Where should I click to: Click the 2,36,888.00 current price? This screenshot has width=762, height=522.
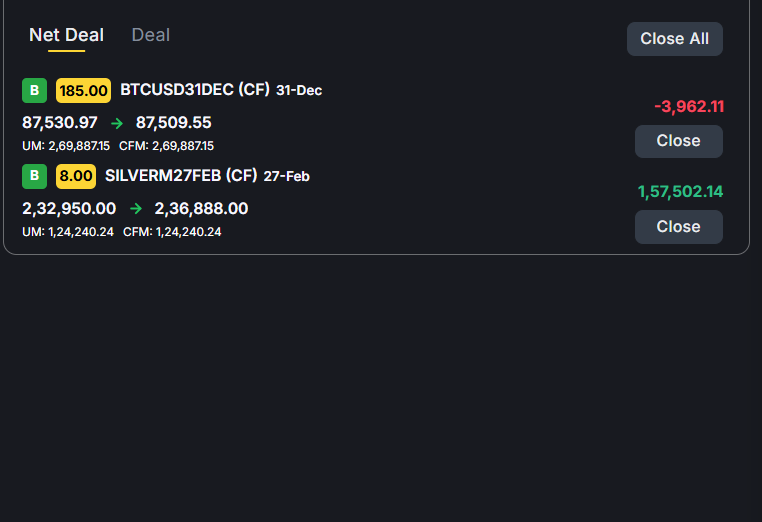[201, 209]
